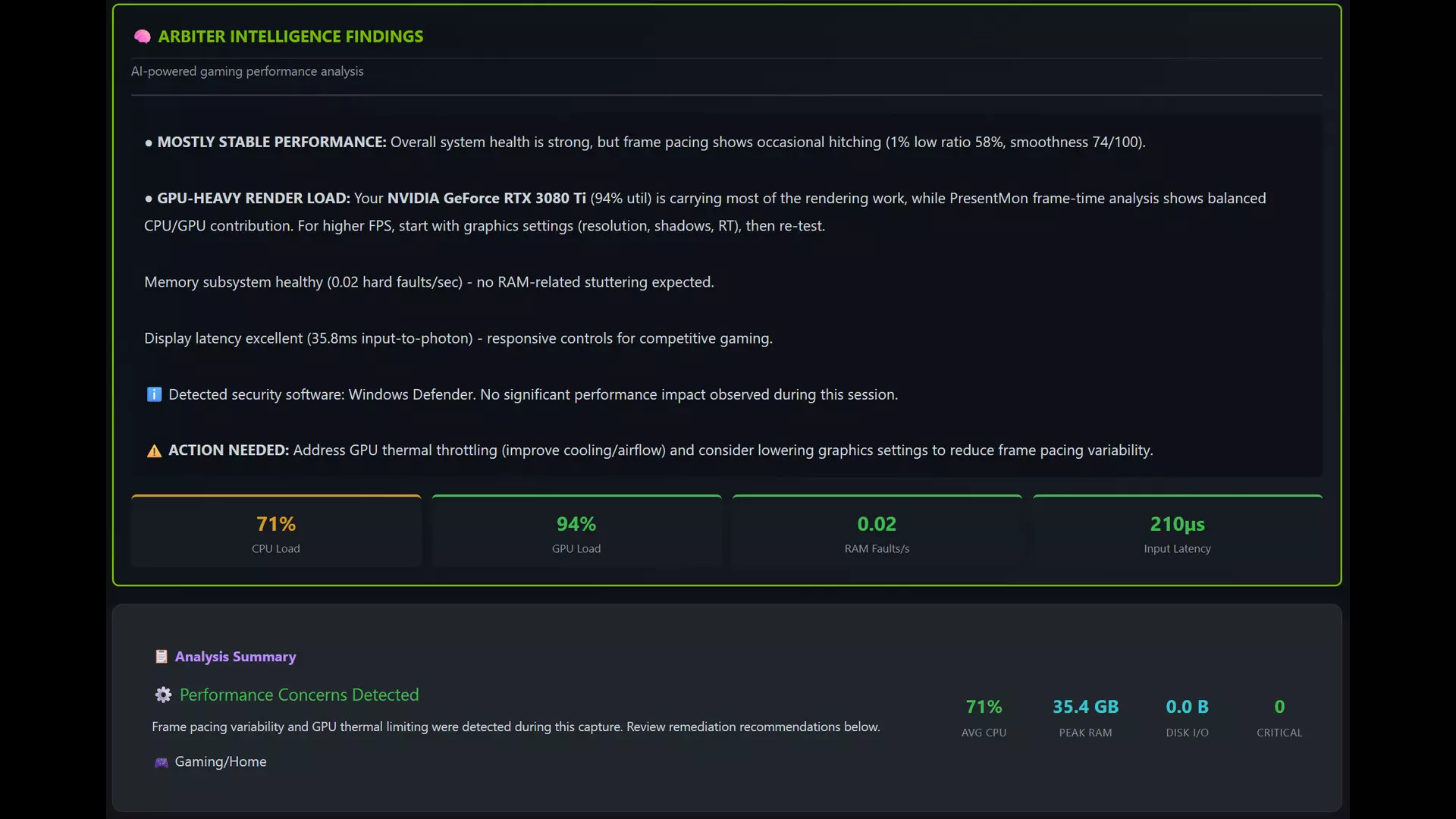The width and height of the screenshot is (1456, 819).
Task: Click the warning triangle icon next to Action Needed
Action: [154, 451]
